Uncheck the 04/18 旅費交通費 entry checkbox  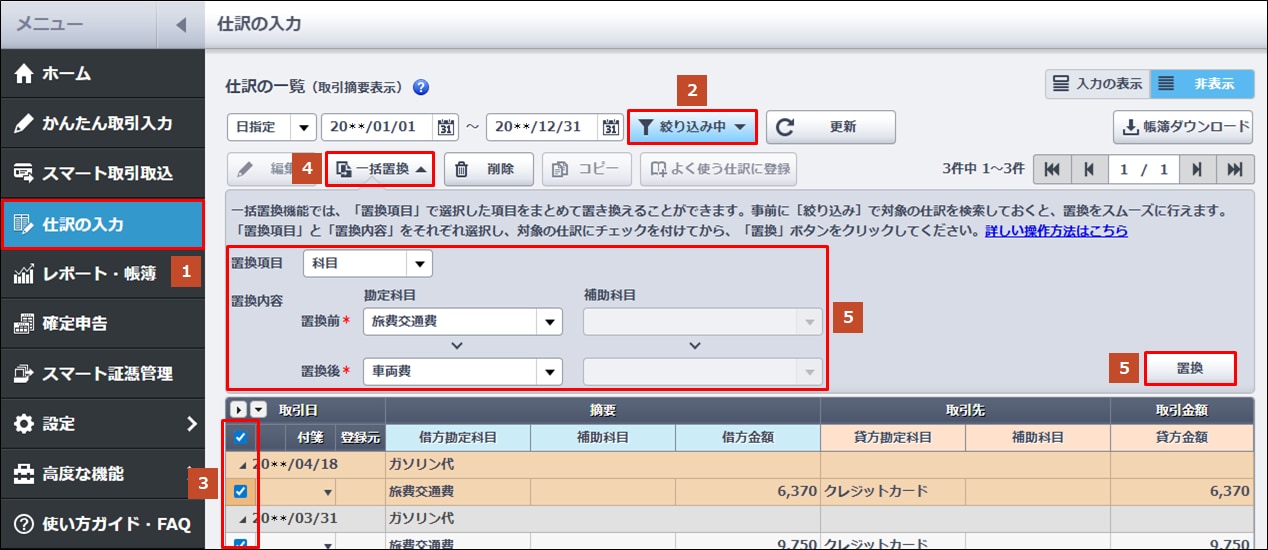240,491
